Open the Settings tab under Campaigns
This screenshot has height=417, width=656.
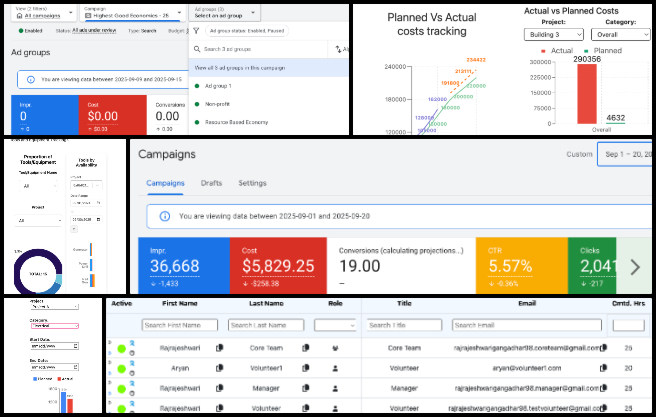click(252, 184)
